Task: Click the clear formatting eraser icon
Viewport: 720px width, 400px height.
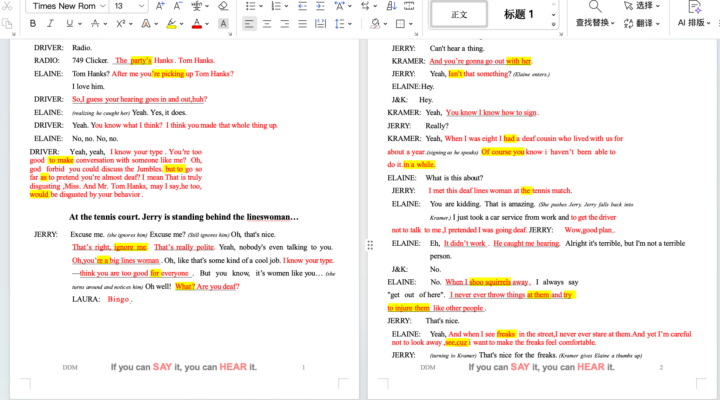Action: tap(223, 5)
